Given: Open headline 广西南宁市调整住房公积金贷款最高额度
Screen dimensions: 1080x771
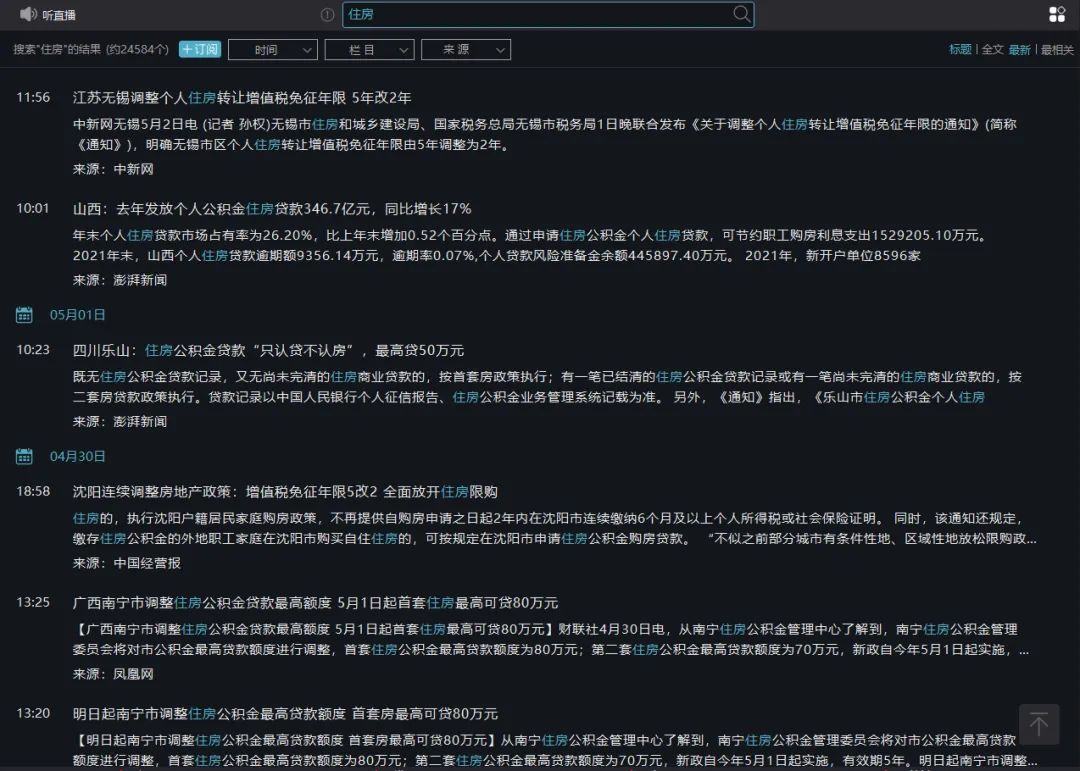Looking at the screenshot, I should point(315,603).
